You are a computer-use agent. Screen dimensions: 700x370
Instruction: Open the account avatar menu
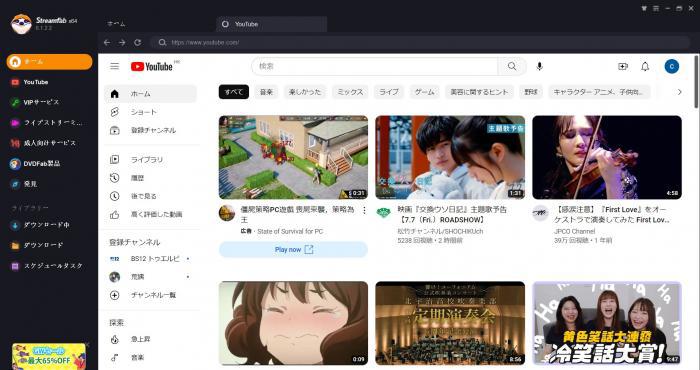671,67
